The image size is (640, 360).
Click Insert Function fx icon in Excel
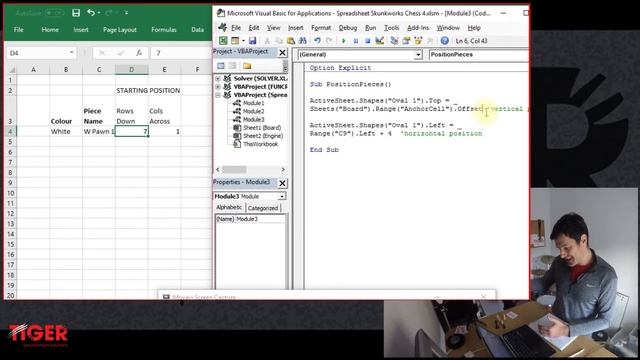[x=139, y=53]
